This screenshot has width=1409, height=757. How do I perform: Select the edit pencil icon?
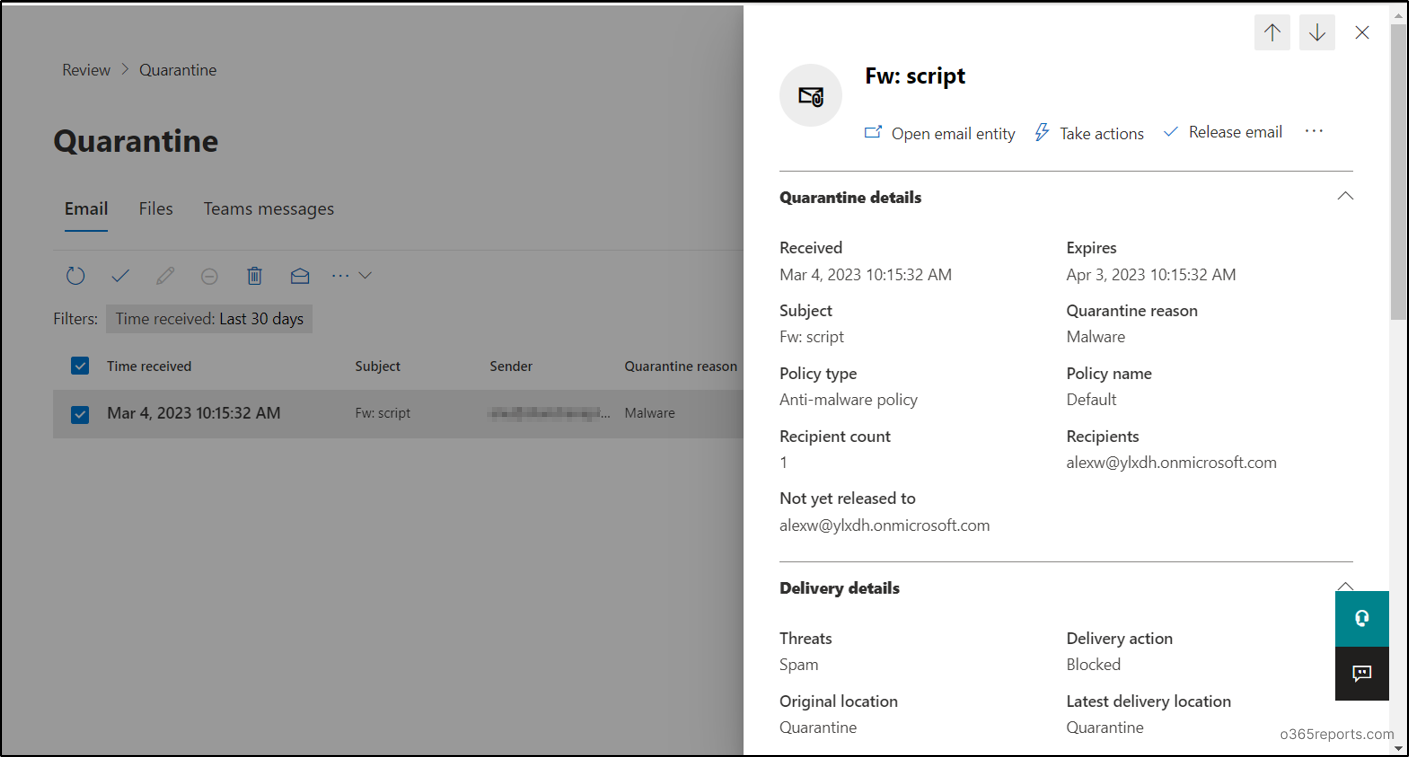coord(165,275)
